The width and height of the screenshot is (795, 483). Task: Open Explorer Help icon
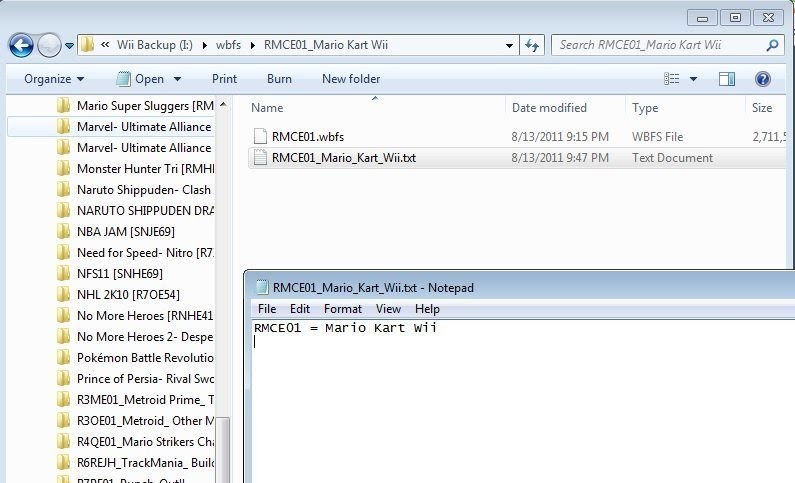[763, 79]
